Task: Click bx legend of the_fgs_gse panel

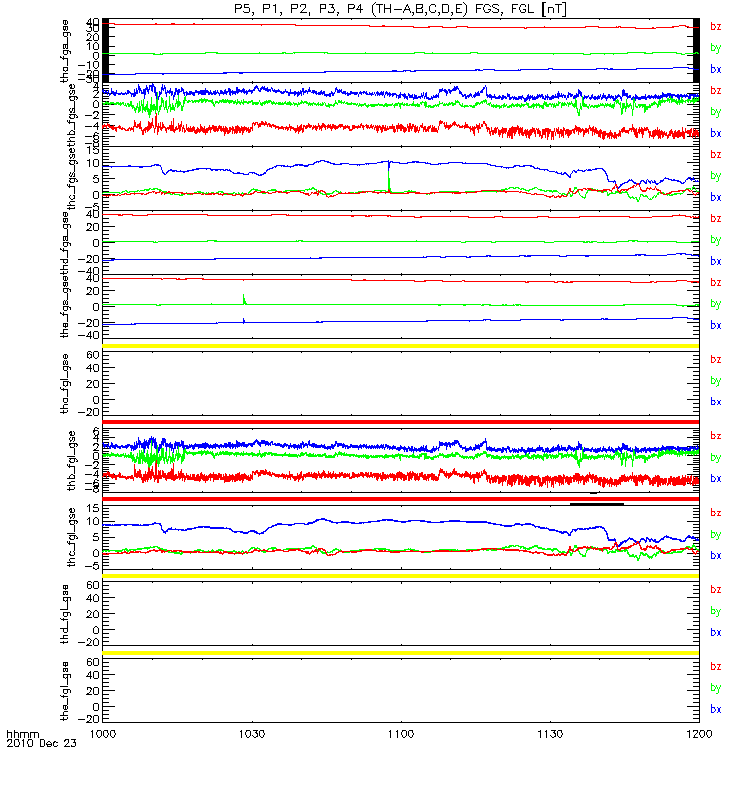Action: 716,325
